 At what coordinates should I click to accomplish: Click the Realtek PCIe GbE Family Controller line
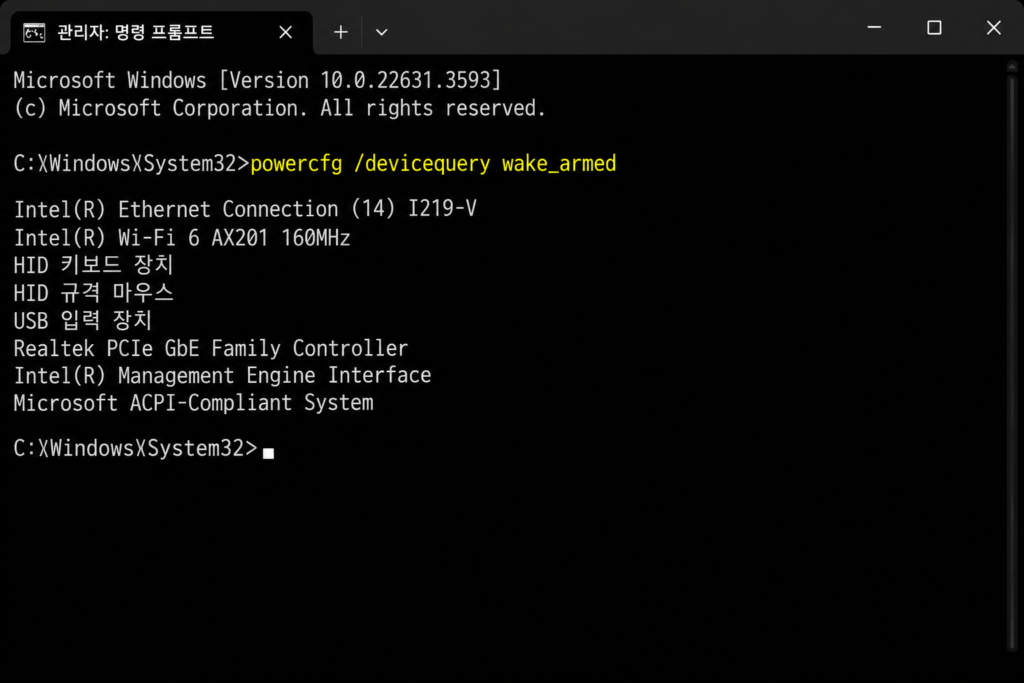[210, 348]
